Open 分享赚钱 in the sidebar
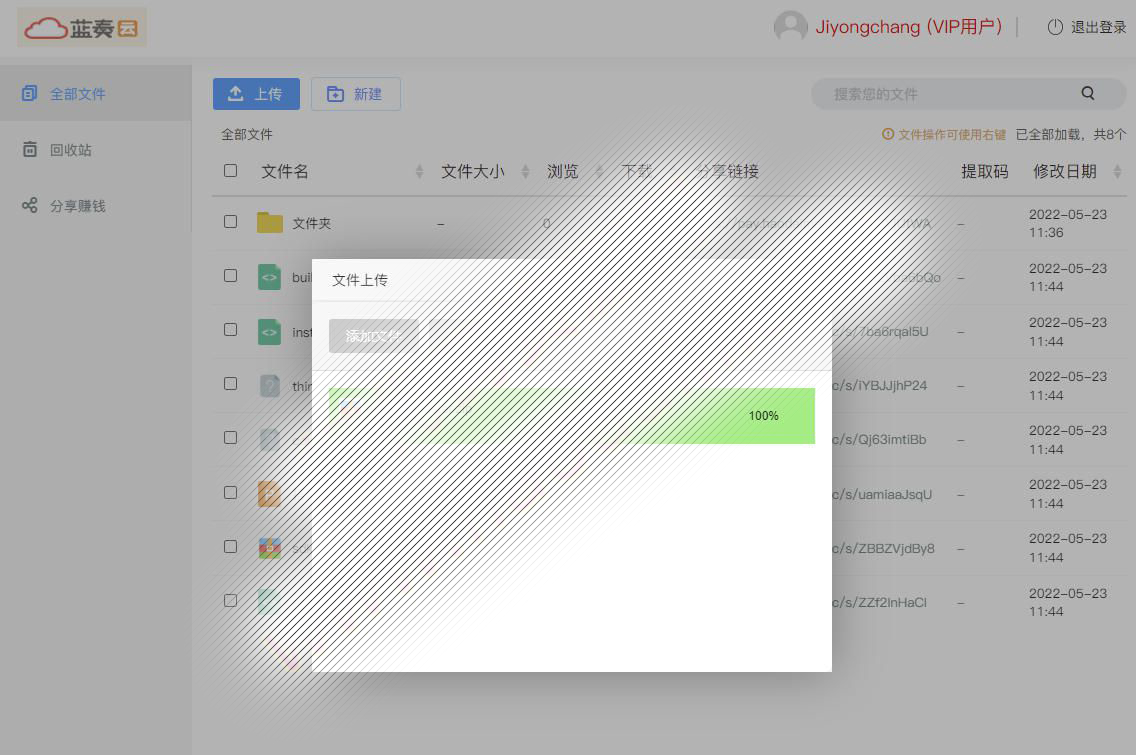This screenshot has height=755, width=1136. point(96,206)
